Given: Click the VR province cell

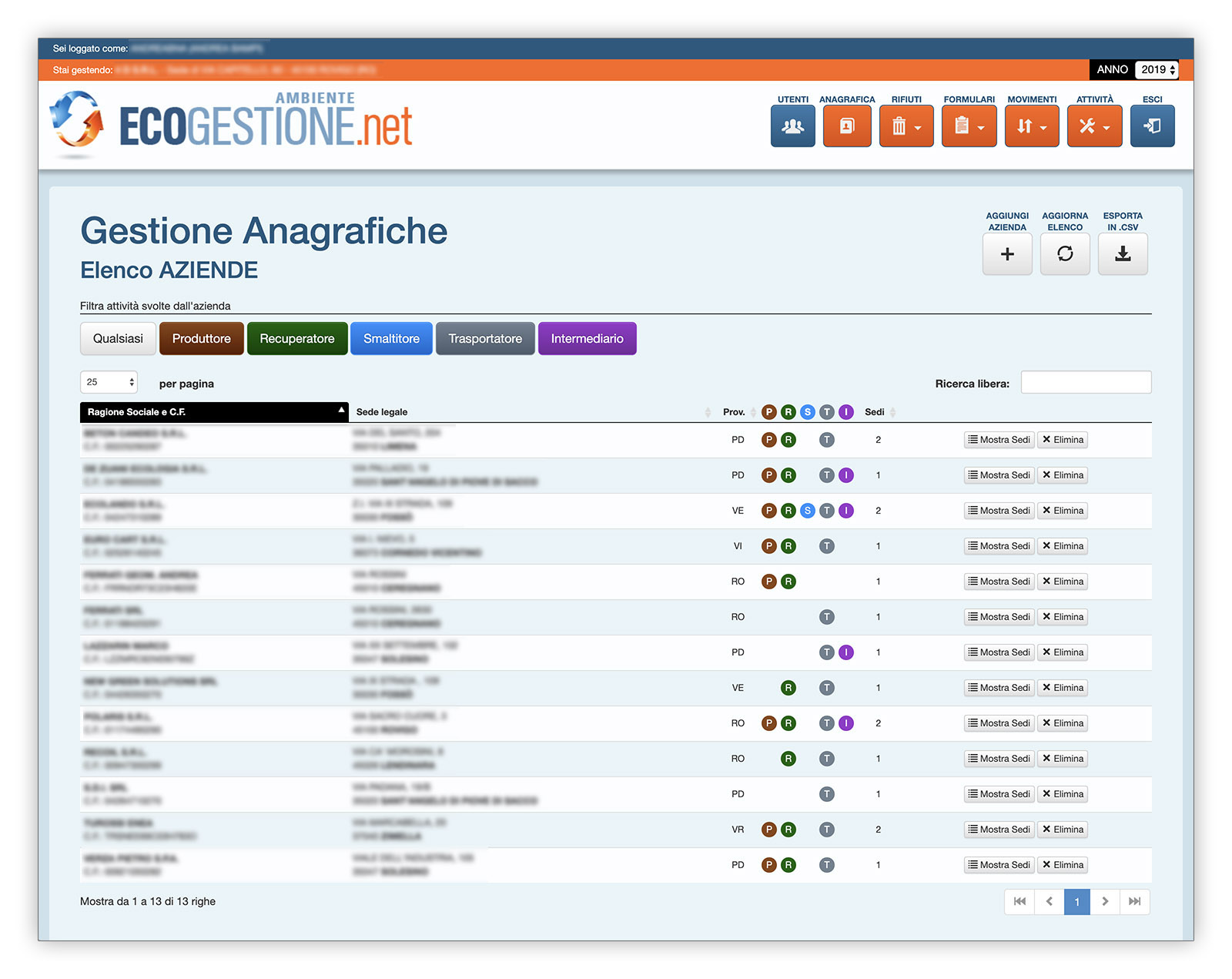Looking at the screenshot, I should (x=738, y=830).
